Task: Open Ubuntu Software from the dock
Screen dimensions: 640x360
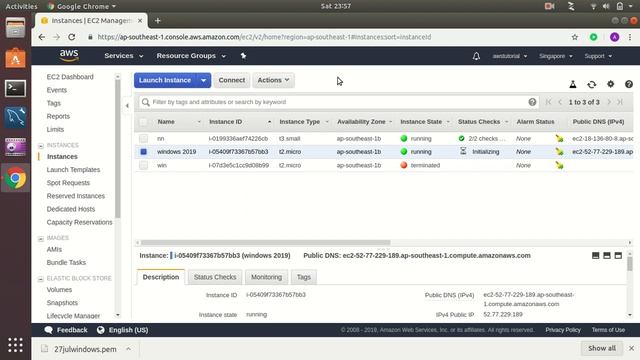Action: [x=16, y=59]
